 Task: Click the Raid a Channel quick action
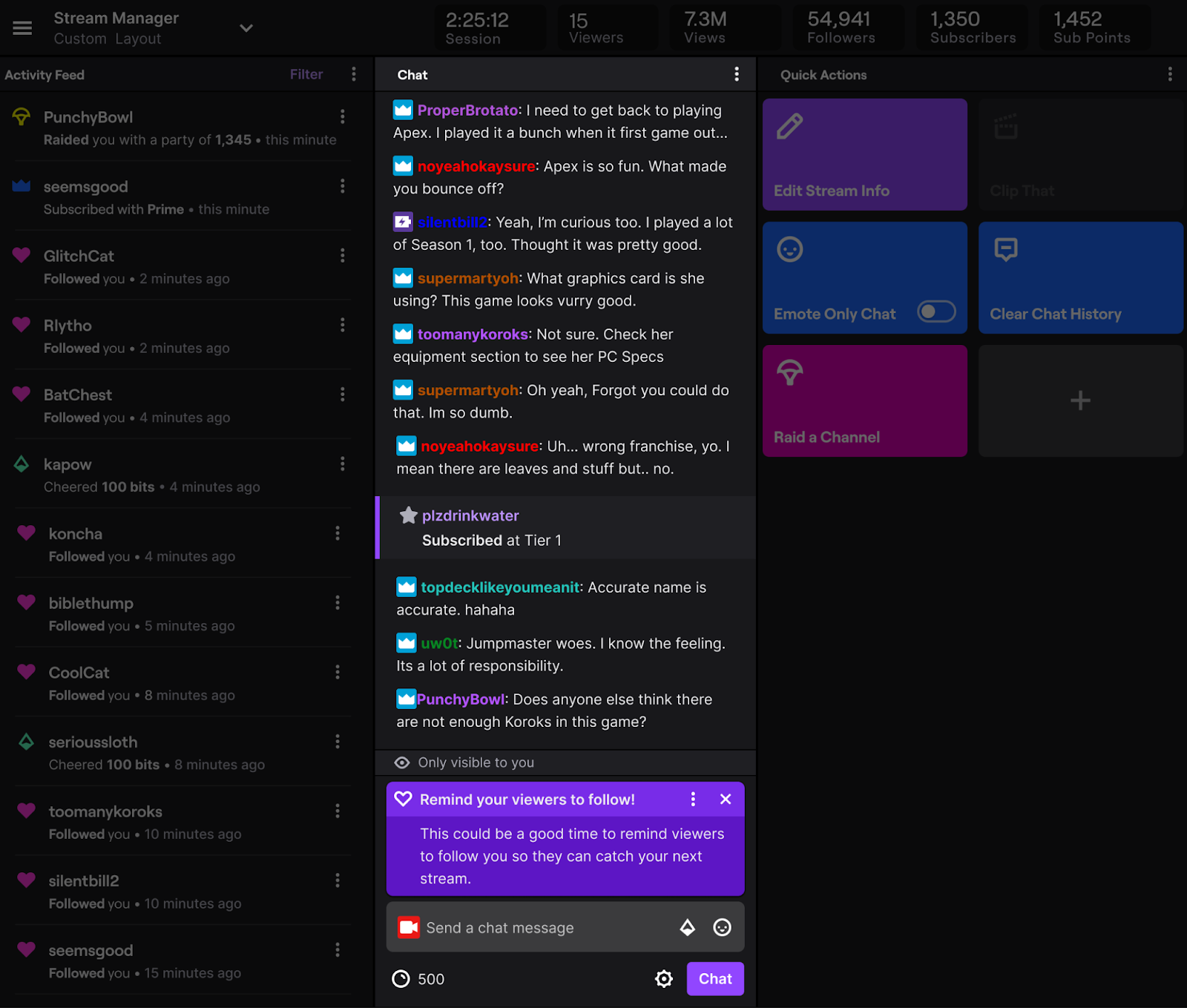tap(865, 401)
